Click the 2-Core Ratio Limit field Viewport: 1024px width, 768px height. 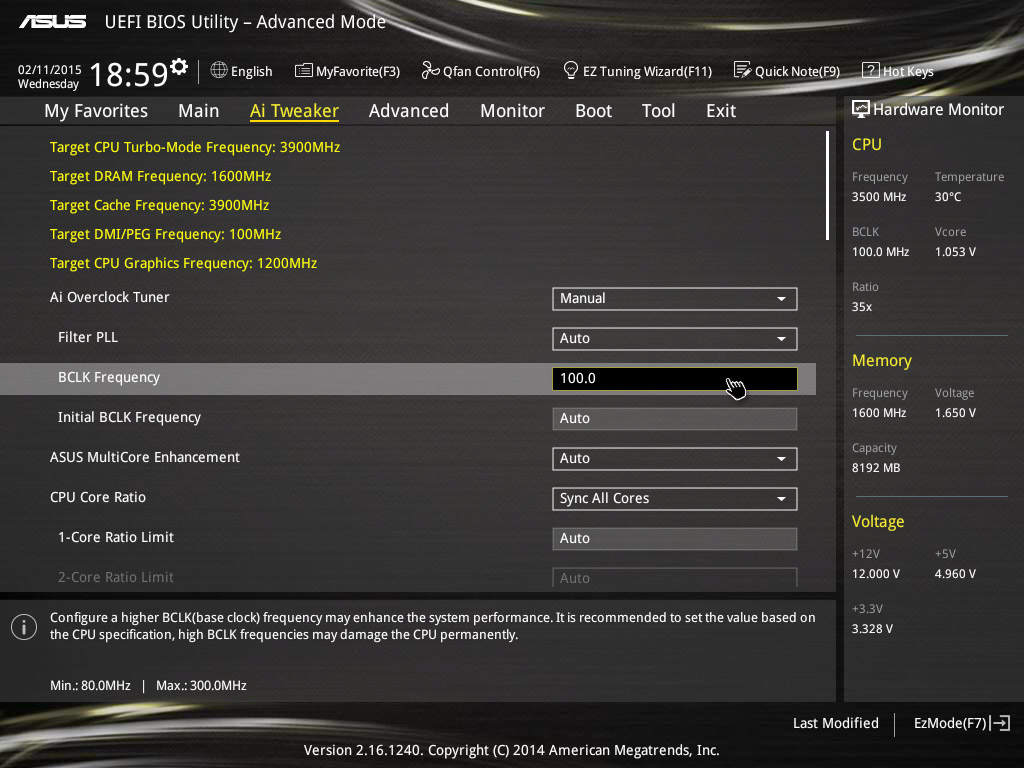pyautogui.click(x=675, y=577)
